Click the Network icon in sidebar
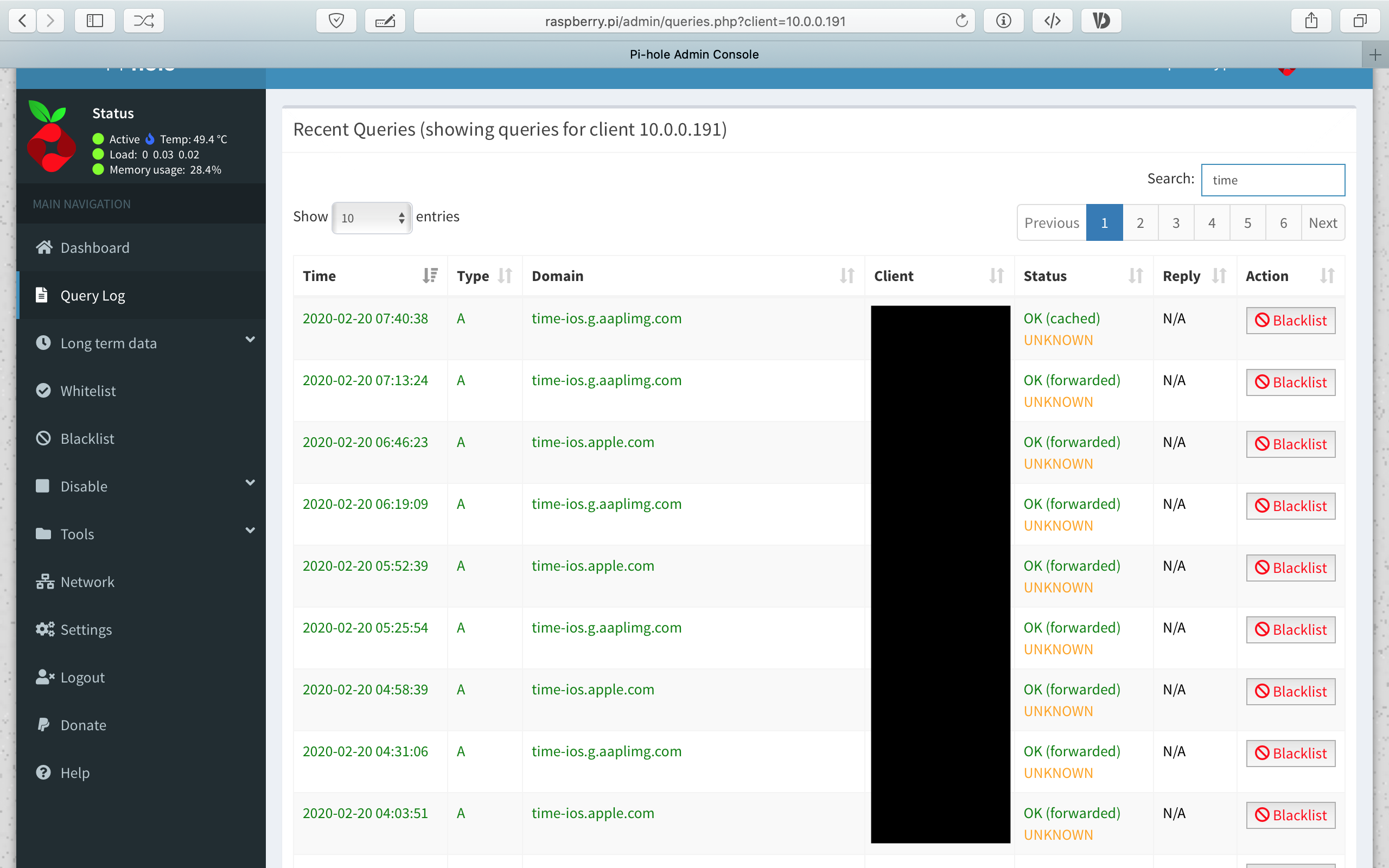 [x=44, y=582]
